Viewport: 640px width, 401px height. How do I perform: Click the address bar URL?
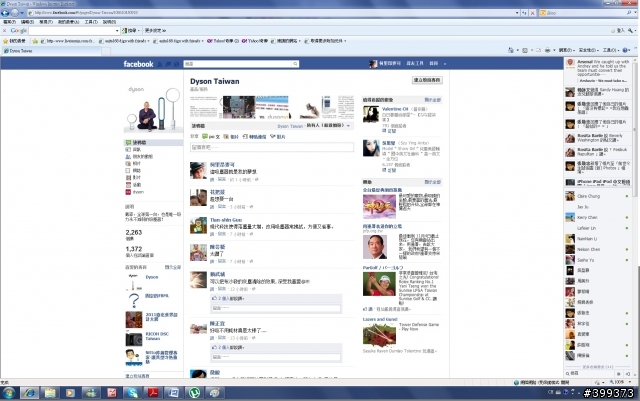[x=86, y=13]
